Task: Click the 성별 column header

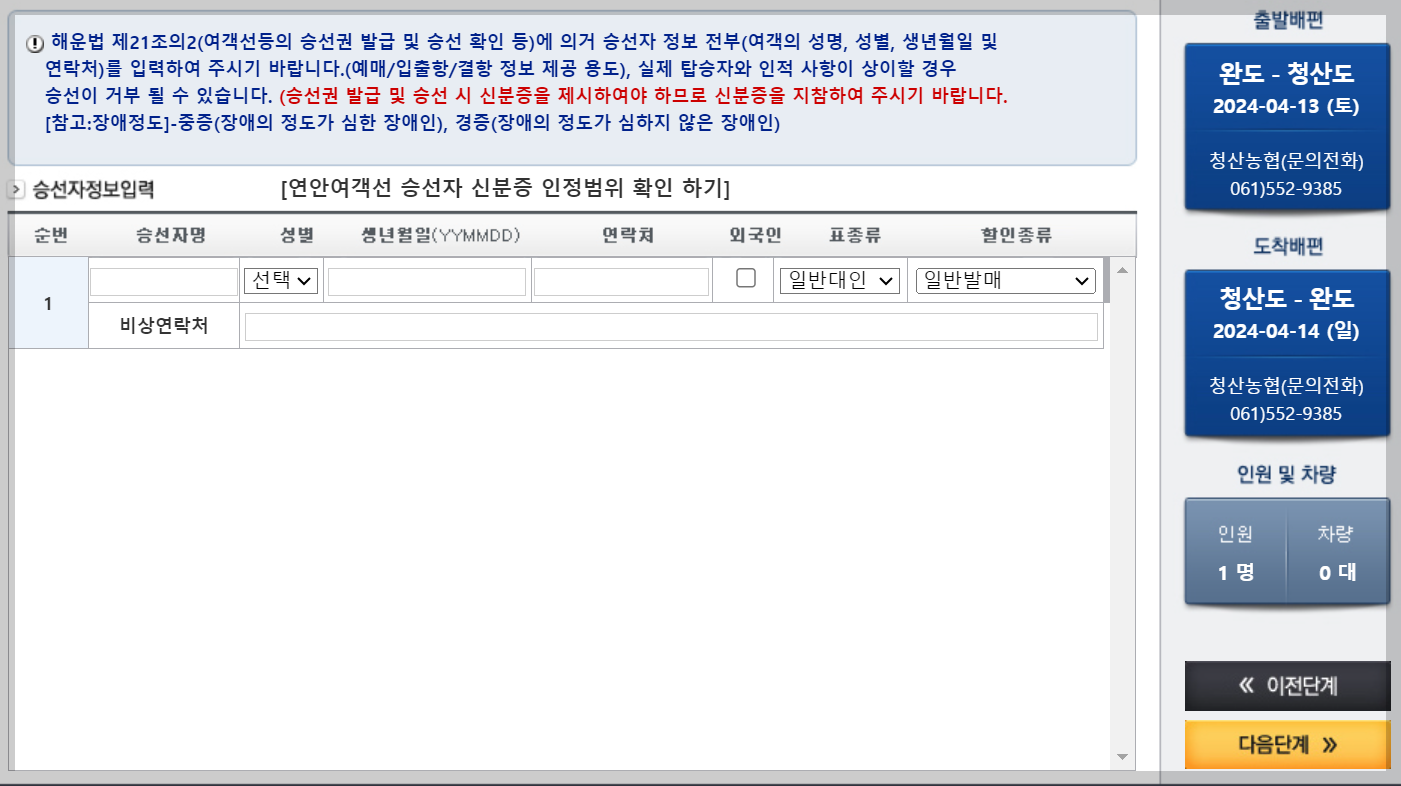Action: tap(297, 236)
